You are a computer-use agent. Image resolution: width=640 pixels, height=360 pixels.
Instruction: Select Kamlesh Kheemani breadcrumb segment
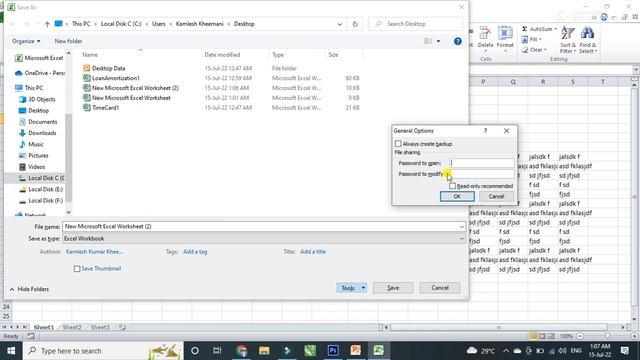(x=200, y=24)
